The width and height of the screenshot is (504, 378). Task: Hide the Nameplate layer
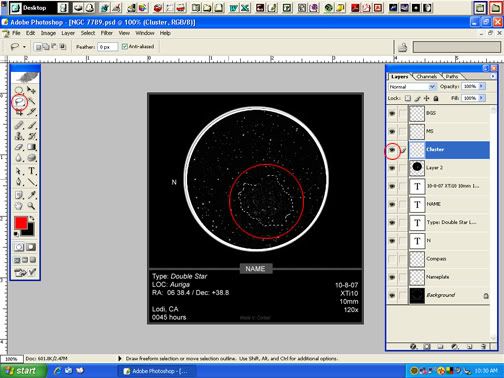click(x=392, y=277)
